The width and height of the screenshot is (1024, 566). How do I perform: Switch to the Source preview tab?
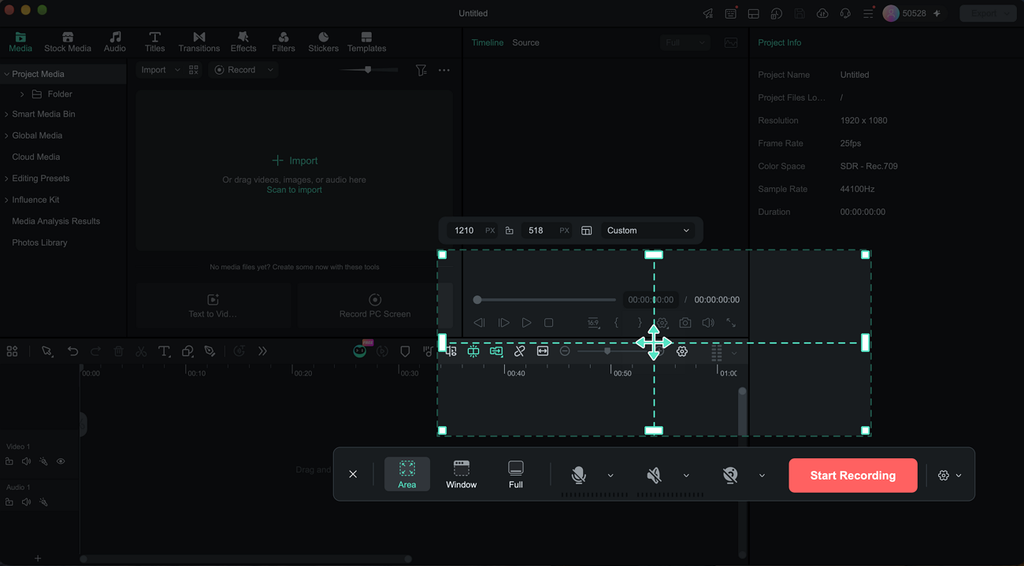[x=526, y=42]
